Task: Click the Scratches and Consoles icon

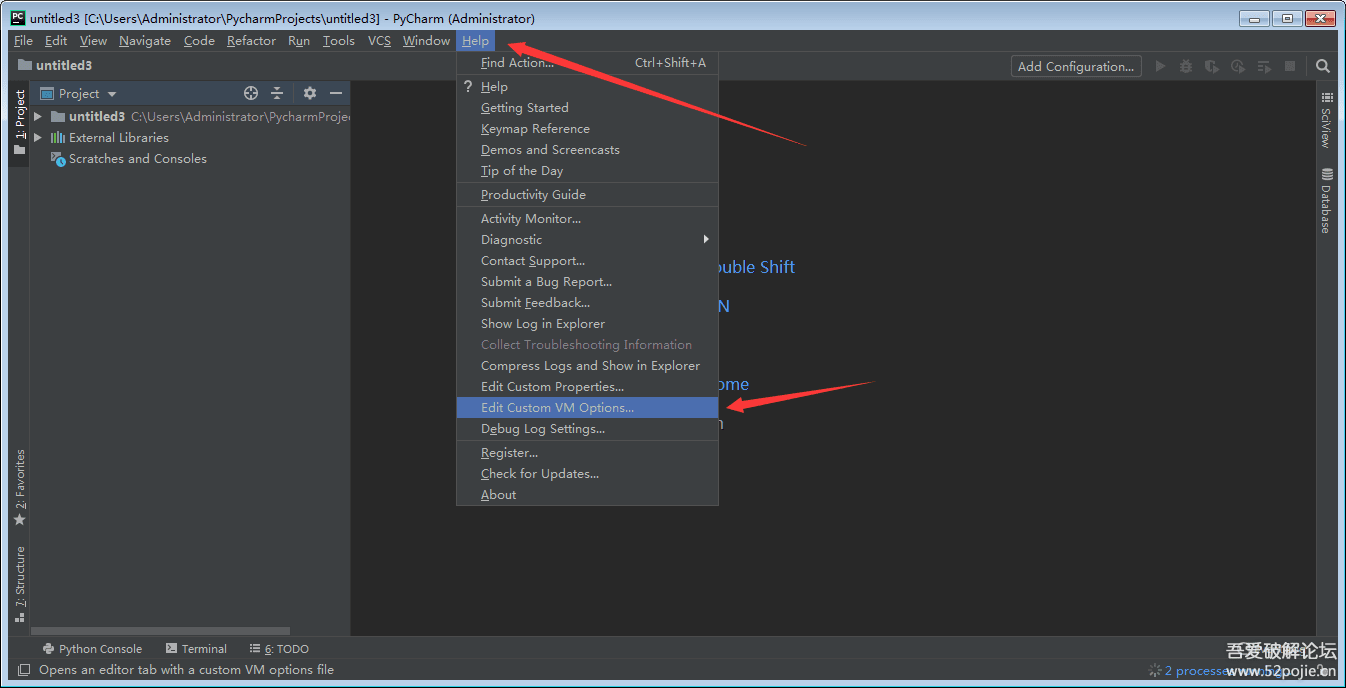Action: [x=58, y=159]
